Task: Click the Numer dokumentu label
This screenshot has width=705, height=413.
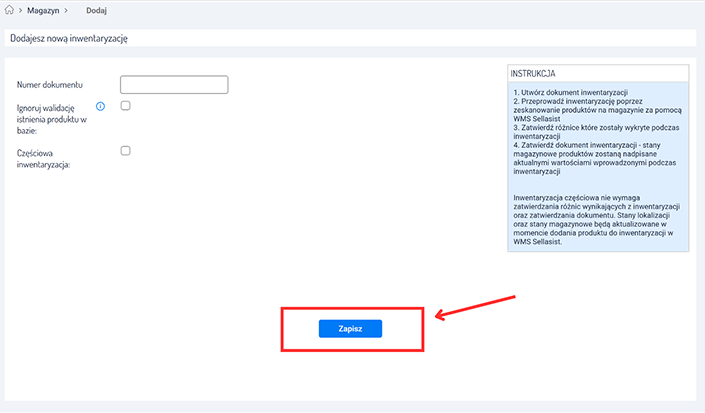Action: 50,85
